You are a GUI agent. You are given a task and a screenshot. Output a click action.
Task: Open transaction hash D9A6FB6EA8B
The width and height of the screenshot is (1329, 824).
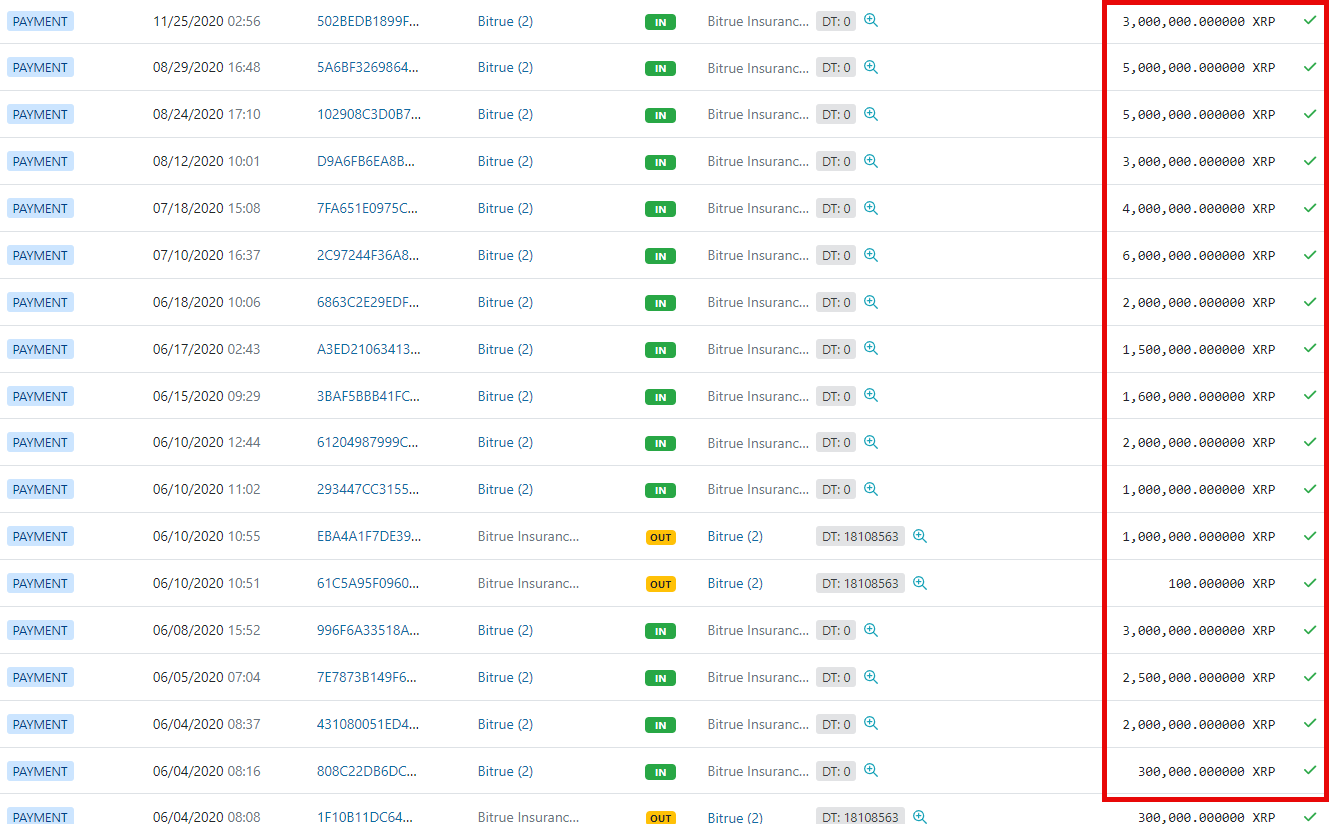[x=367, y=162]
